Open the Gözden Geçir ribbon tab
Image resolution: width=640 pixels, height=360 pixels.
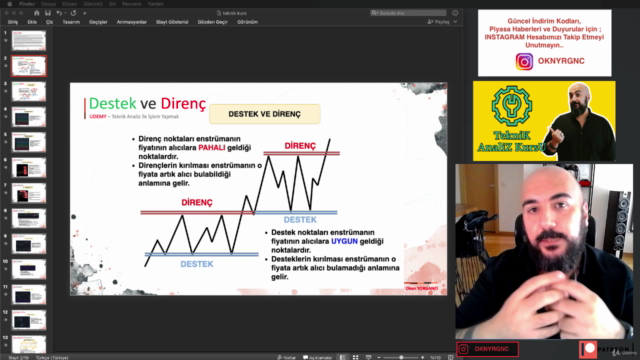[x=212, y=22]
